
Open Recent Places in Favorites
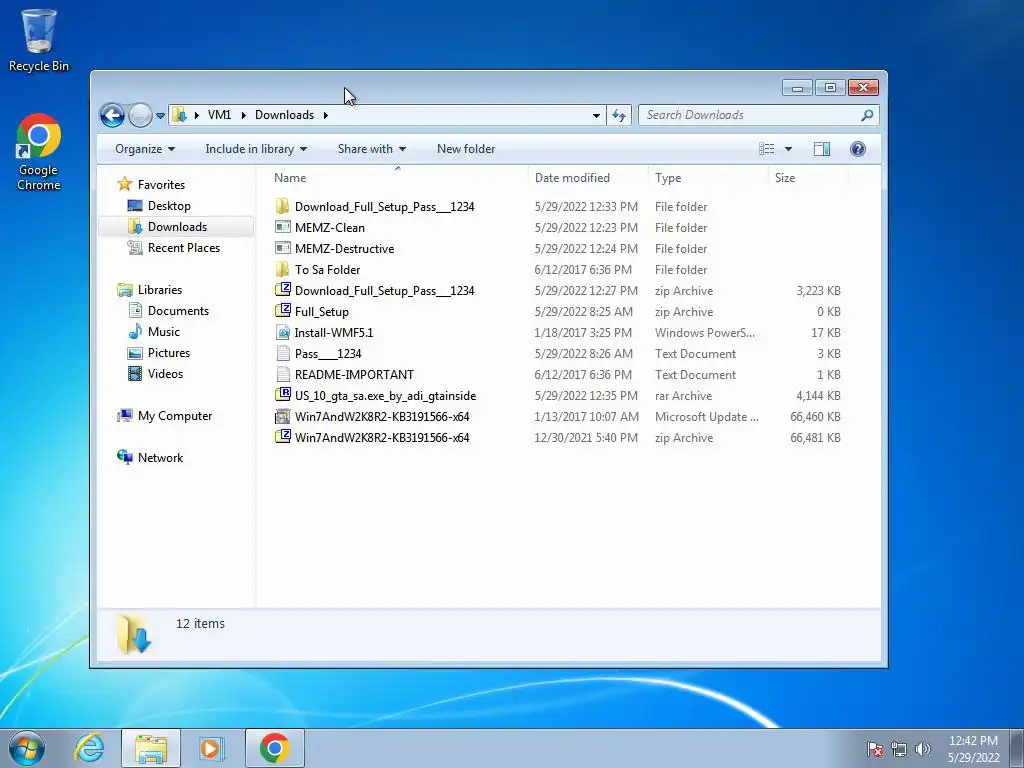click(x=183, y=248)
